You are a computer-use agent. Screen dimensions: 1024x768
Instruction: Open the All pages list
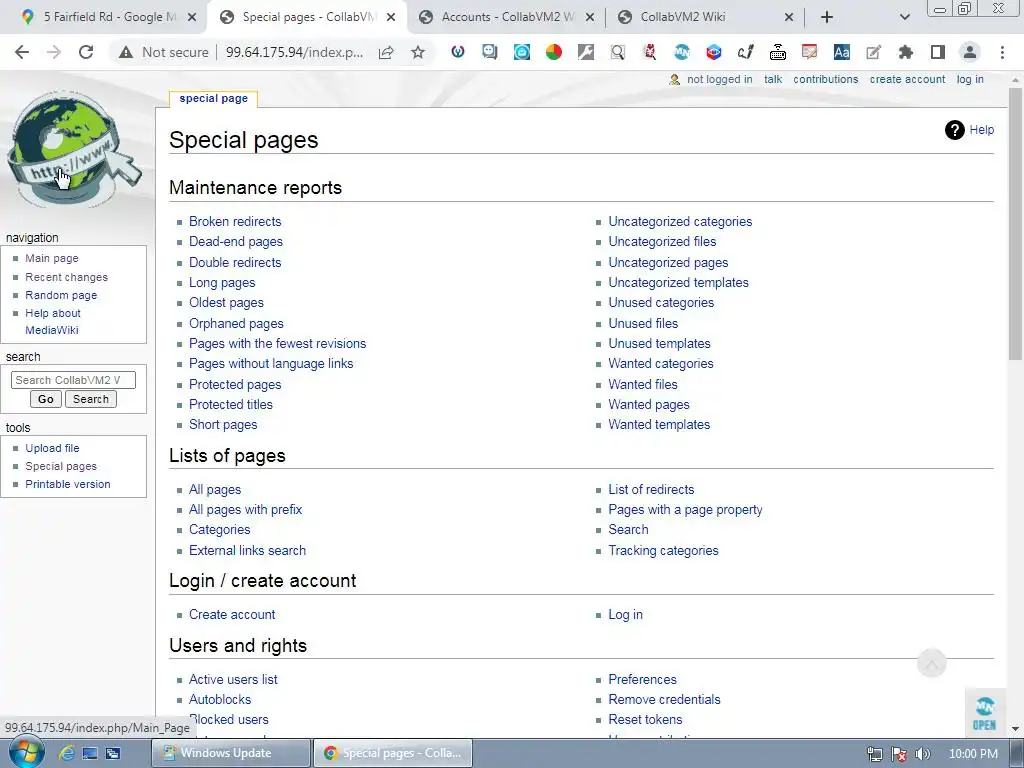215,490
